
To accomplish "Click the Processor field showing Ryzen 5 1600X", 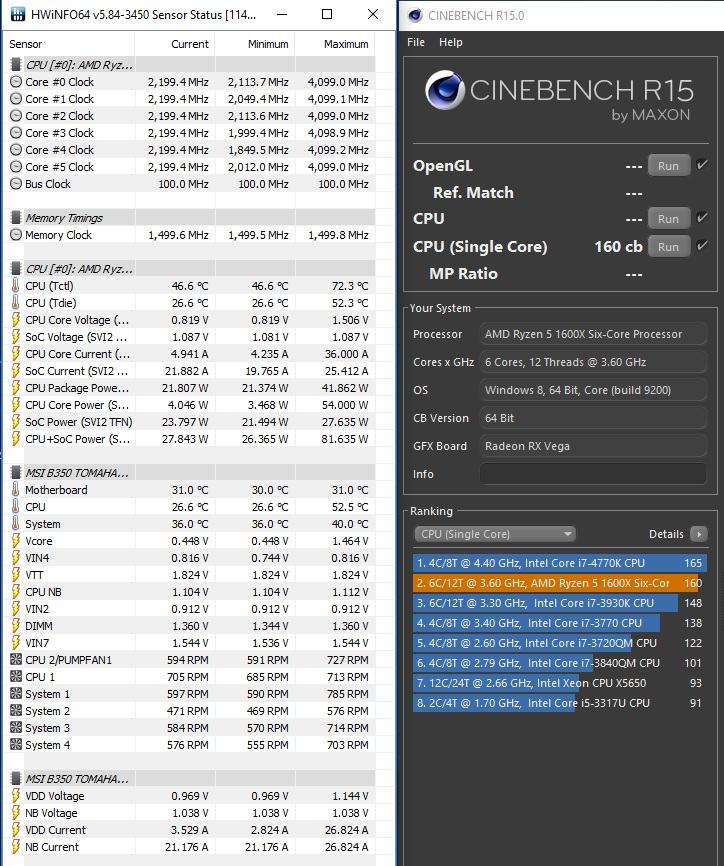I will 593,334.
